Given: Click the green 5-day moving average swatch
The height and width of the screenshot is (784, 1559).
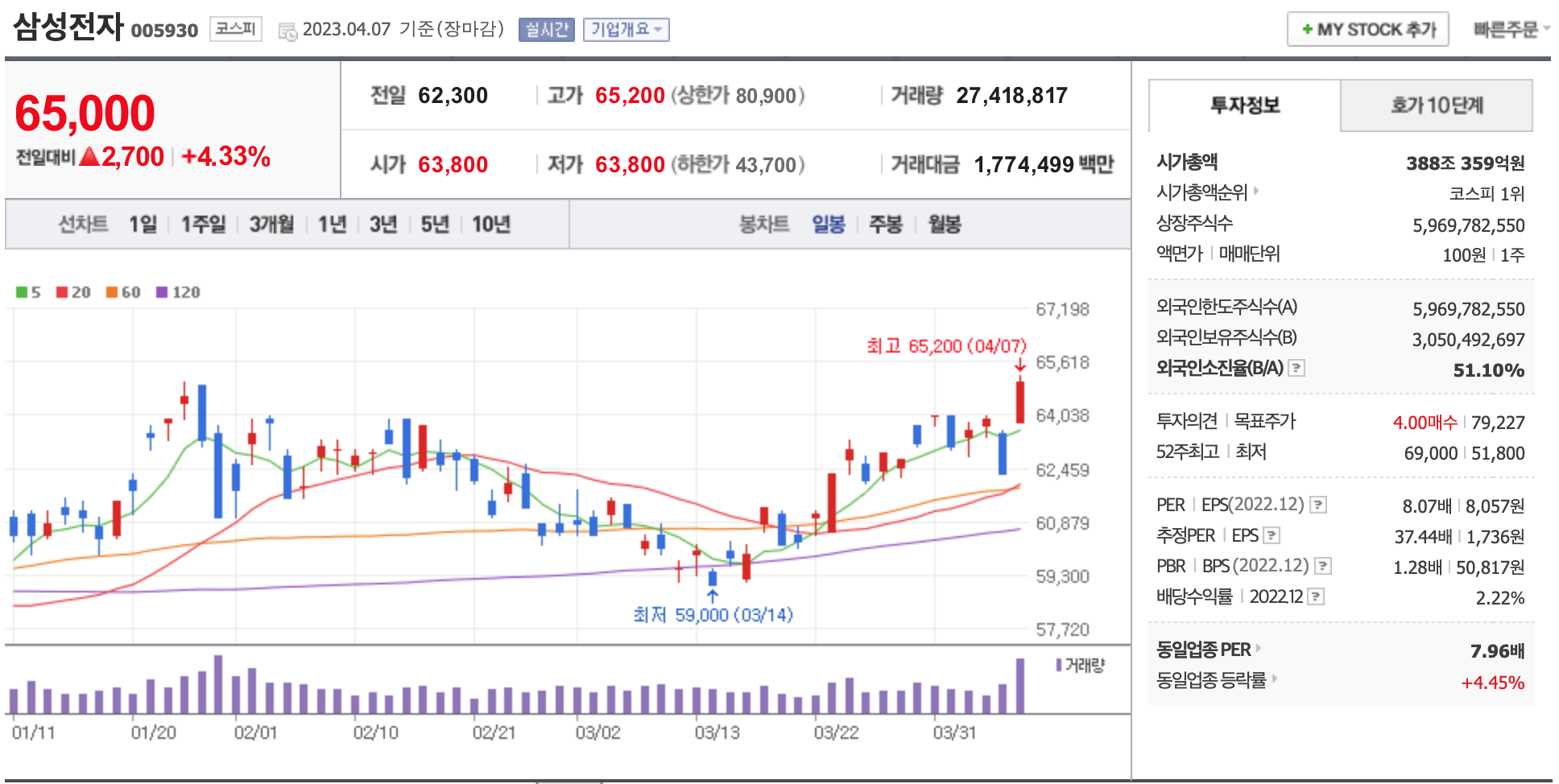Looking at the screenshot, I should click(x=22, y=292).
